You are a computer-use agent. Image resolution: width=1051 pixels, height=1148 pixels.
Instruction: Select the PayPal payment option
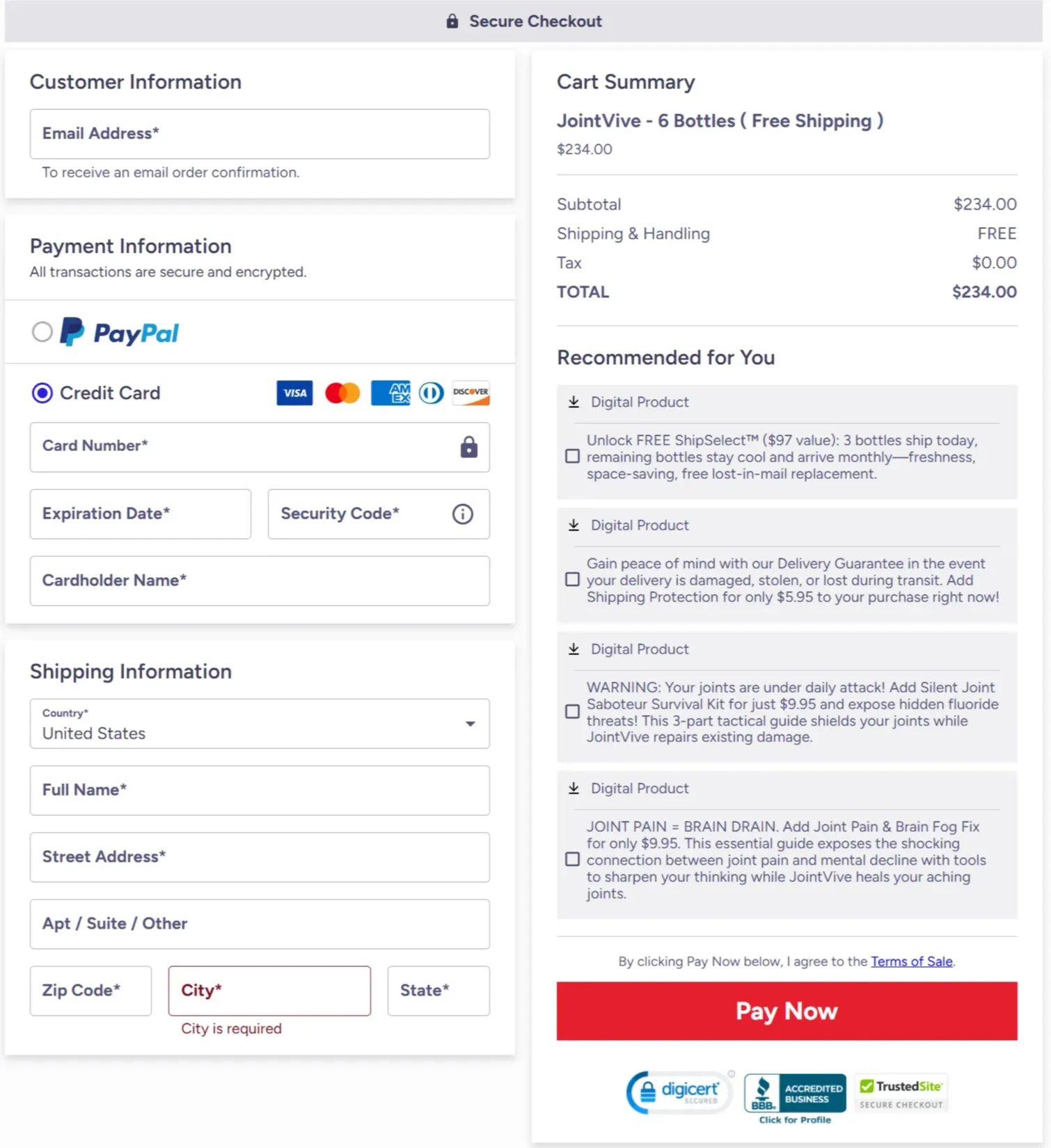tap(42, 332)
